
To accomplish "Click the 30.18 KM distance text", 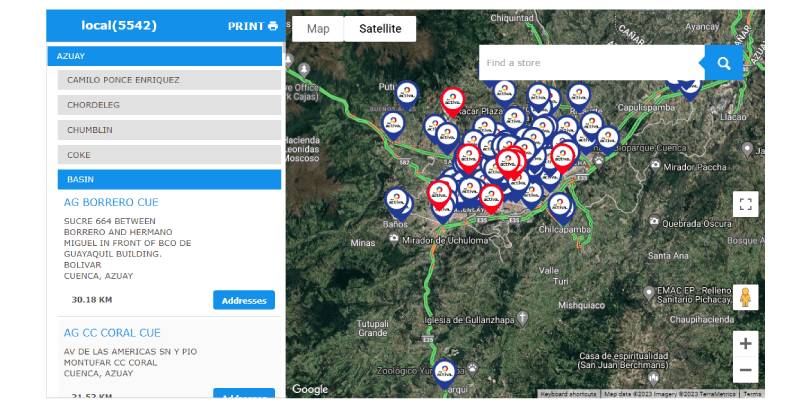I will [x=92, y=300].
